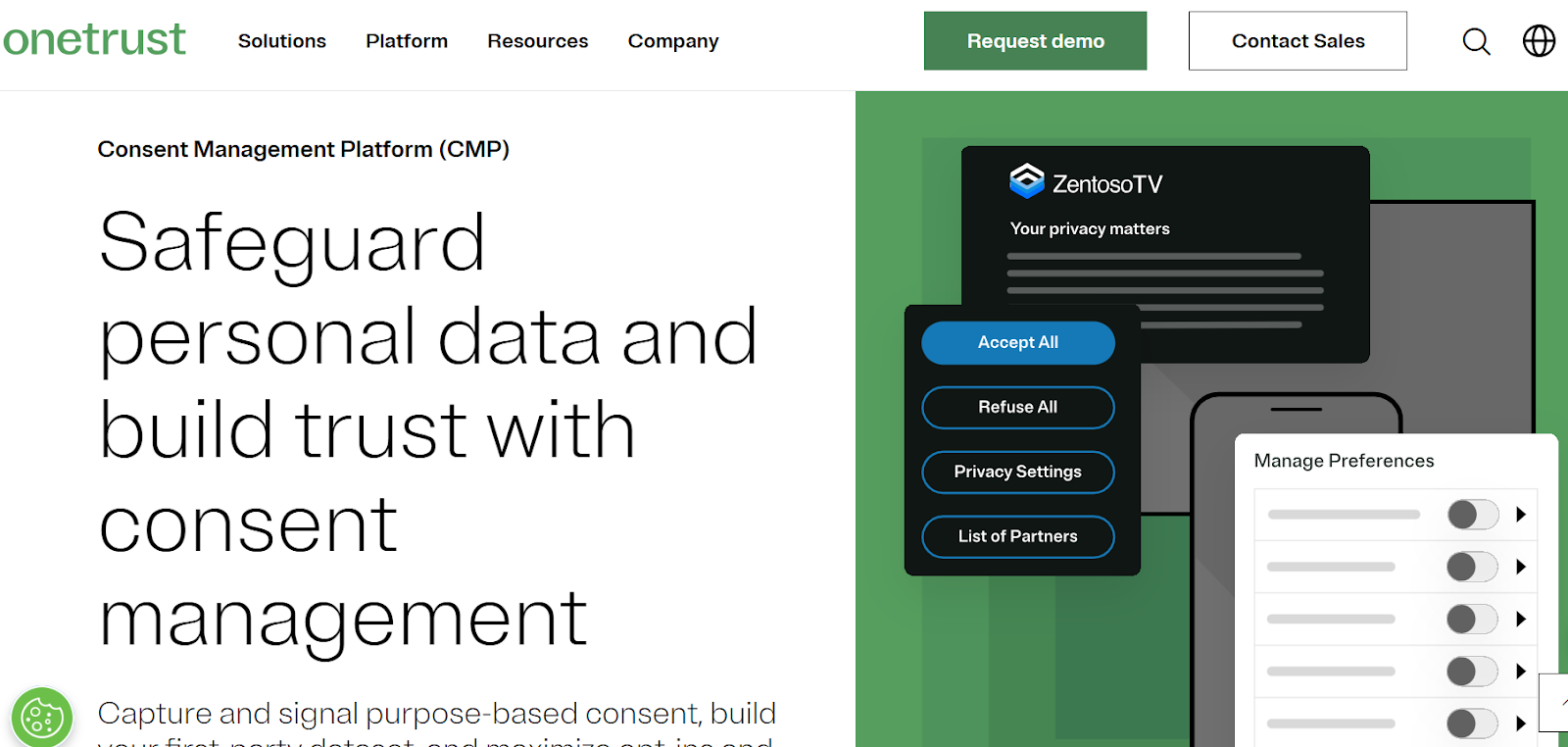The width and height of the screenshot is (1568, 747).
Task: Click 'Capture and signal purpose-based consent' paragraph
Action: (437, 722)
